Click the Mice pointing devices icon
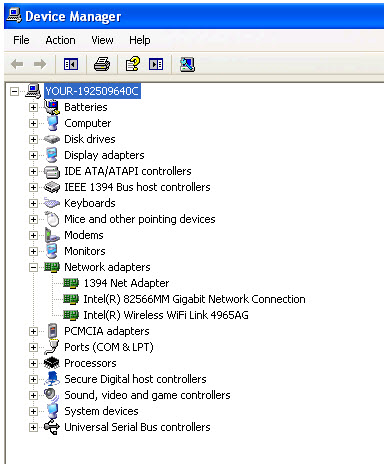 point(52,219)
